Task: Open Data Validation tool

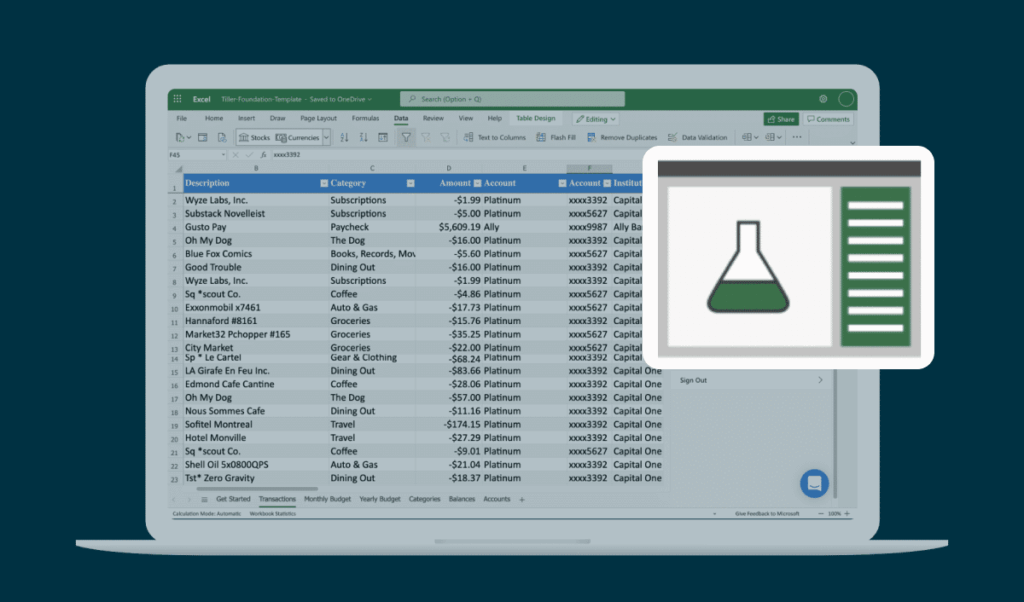Action: pyautogui.click(x=697, y=137)
